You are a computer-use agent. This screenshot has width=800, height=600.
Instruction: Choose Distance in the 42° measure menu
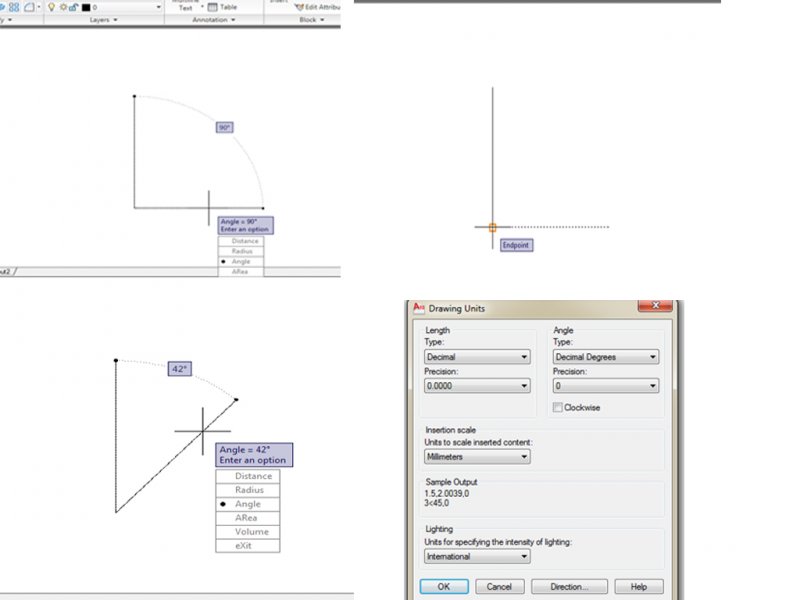(x=247, y=476)
